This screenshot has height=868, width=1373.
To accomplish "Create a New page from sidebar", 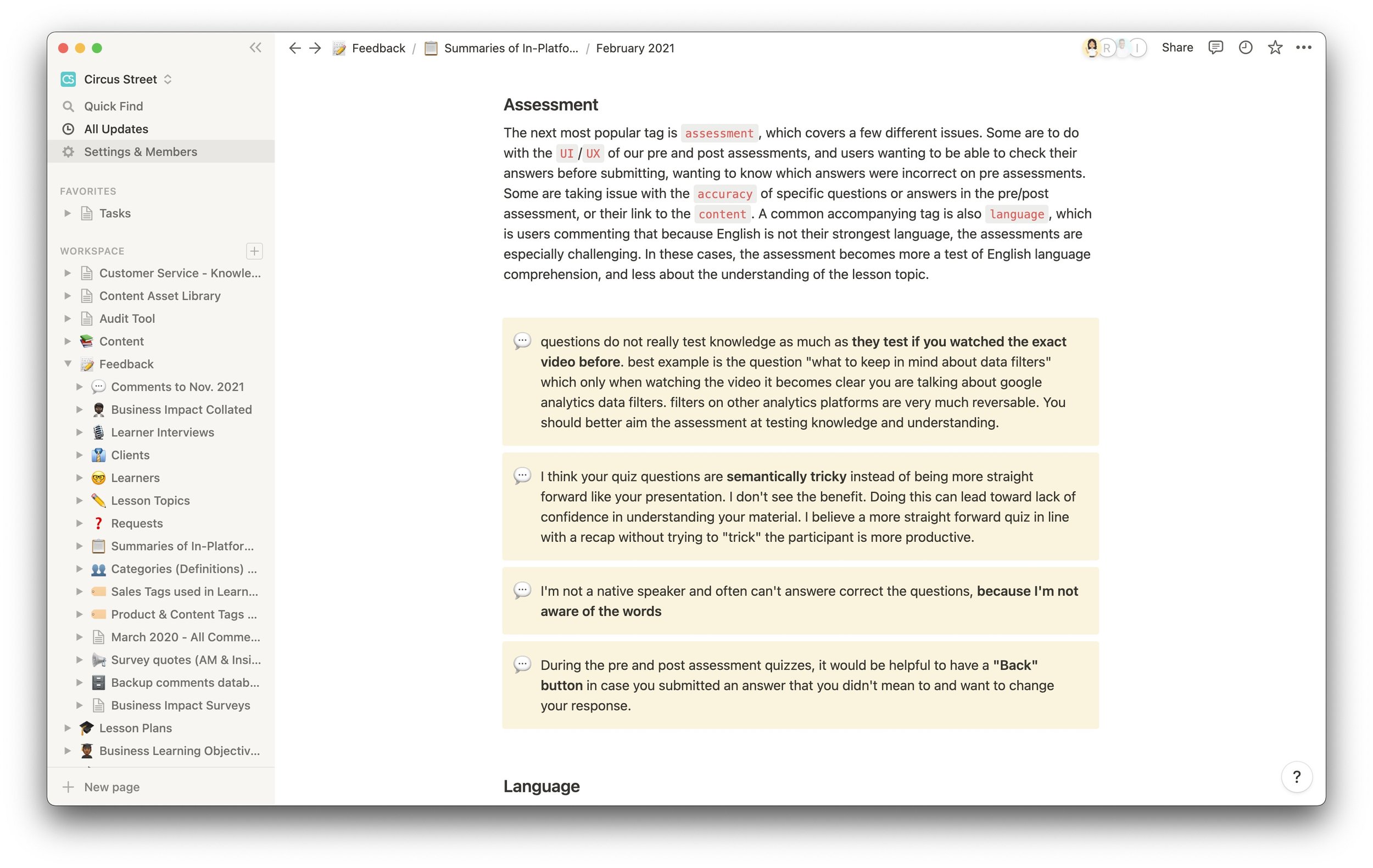I will 161,787.
